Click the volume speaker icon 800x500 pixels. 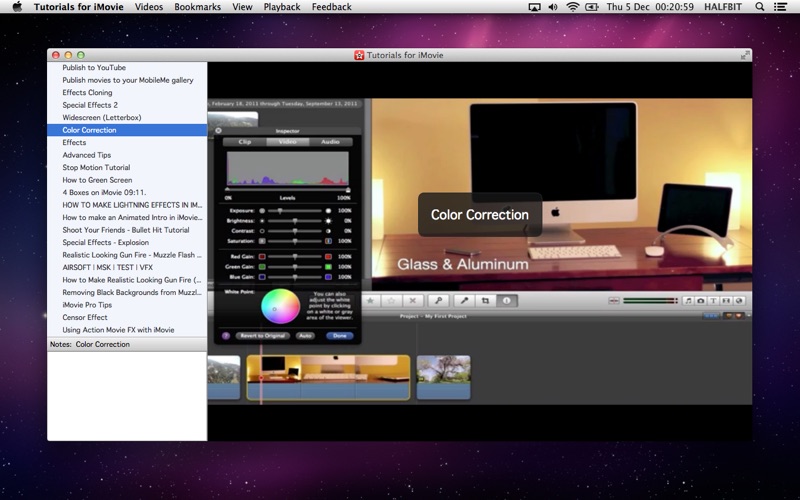(x=553, y=7)
